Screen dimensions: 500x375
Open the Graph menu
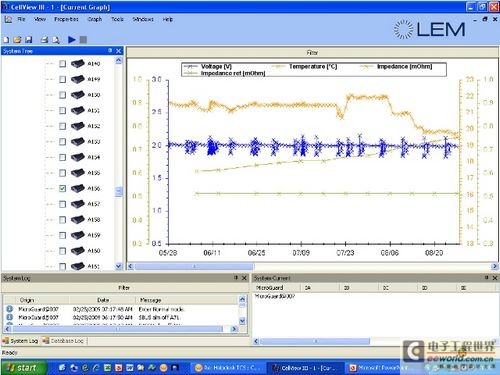[x=95, y=19]
